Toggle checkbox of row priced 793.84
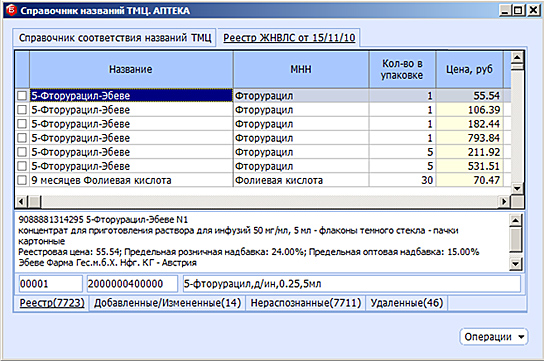Image resolution: width=544 pixels, height=361 pixels. pos(22,138)
